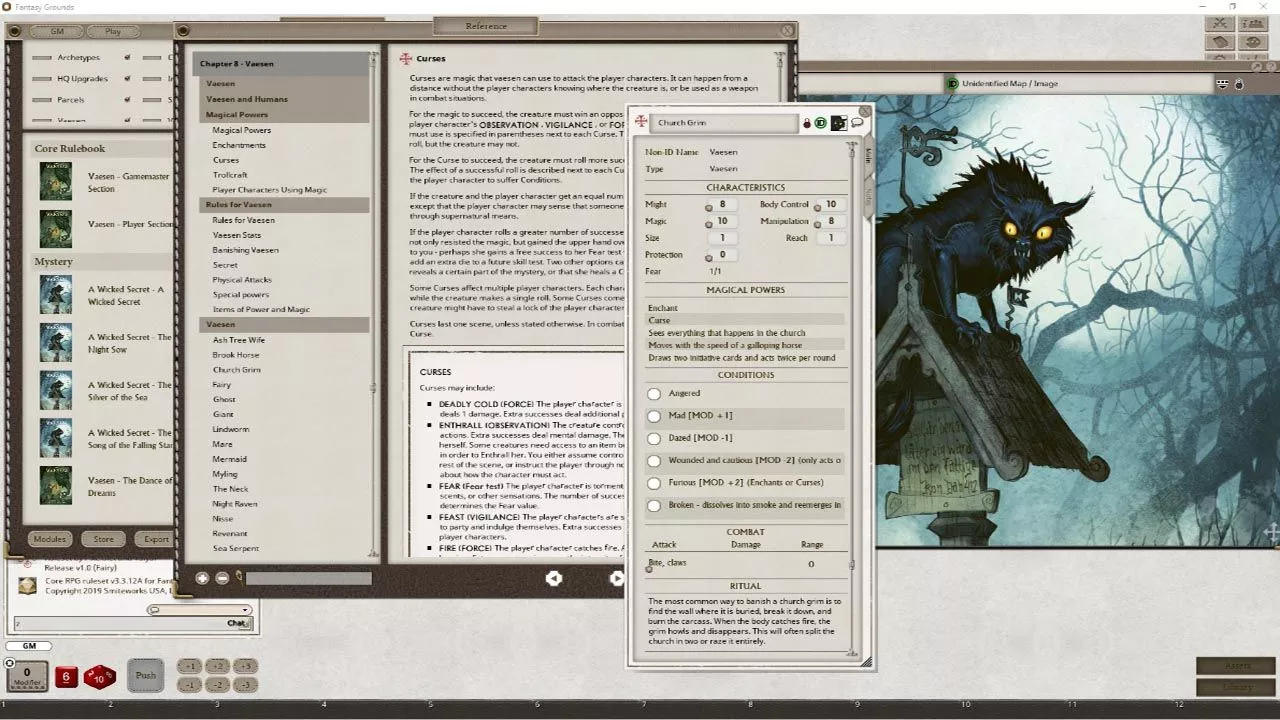Click the lock icon on map header
This screenshot has width=1280, height=720.
[x=1239, y=84]
